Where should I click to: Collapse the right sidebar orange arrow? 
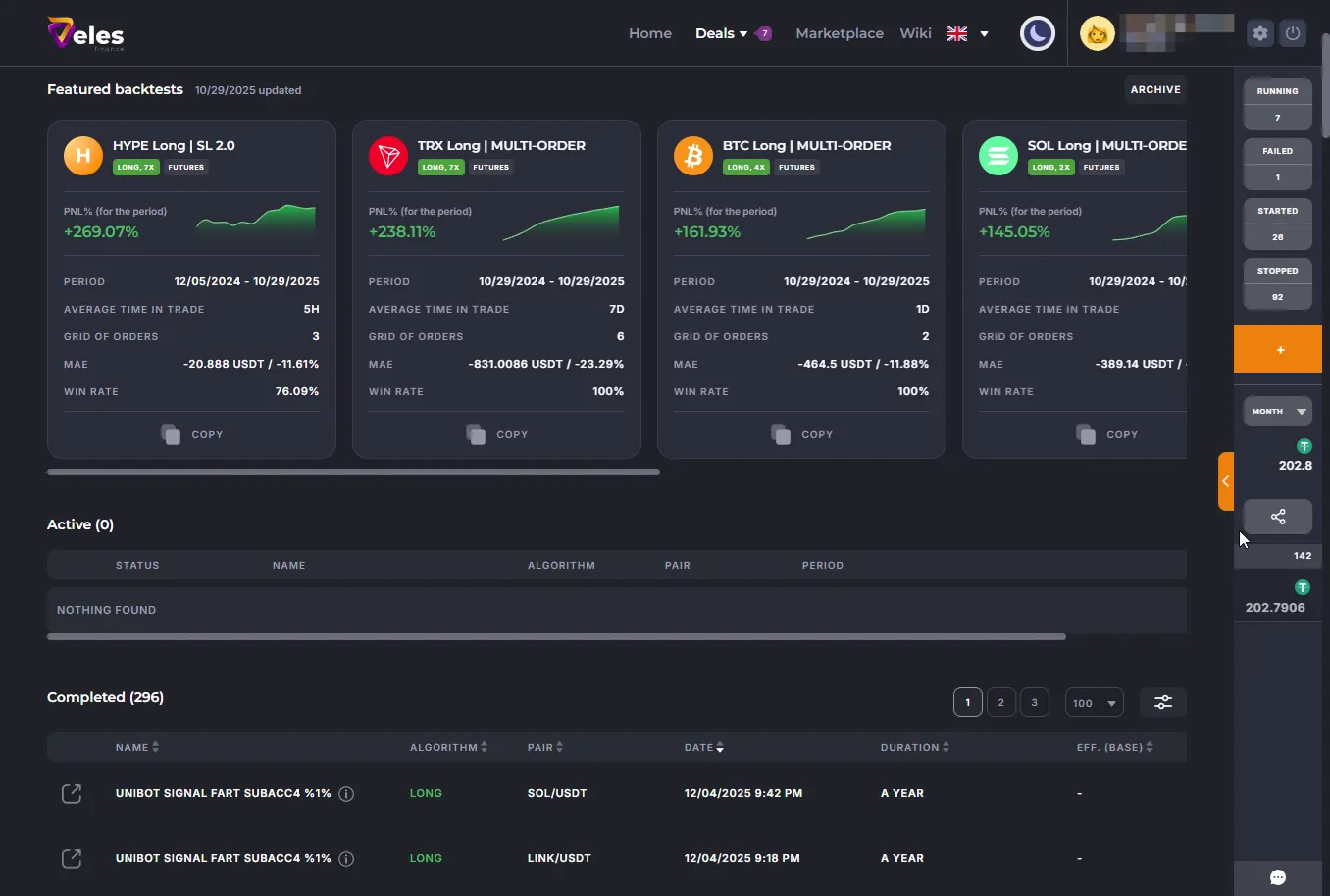[x=1225, y=481]
